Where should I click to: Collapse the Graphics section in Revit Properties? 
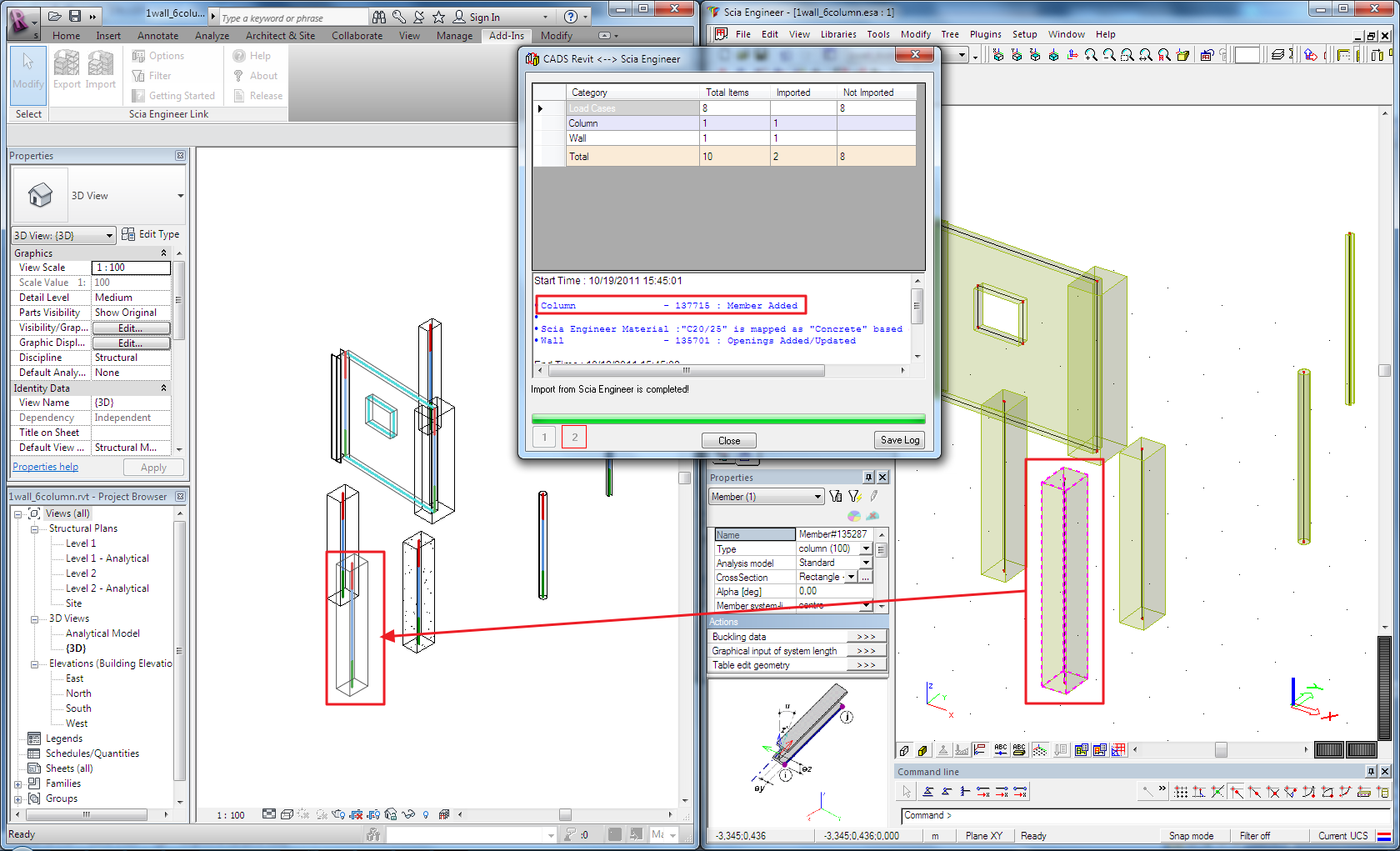click(163, 253)
